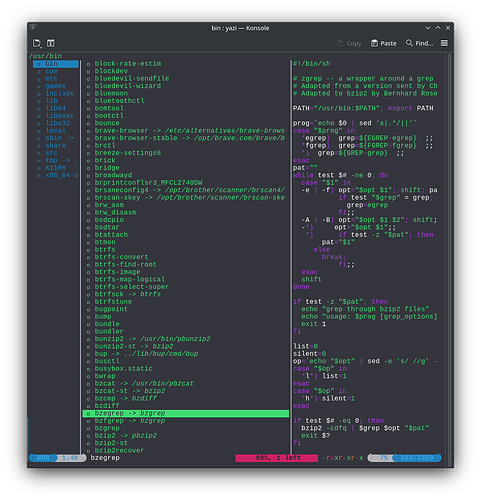Viewport: 481px width, 500px height.
Task: Select the bin folder in parent pane
Action: (56, 64)
